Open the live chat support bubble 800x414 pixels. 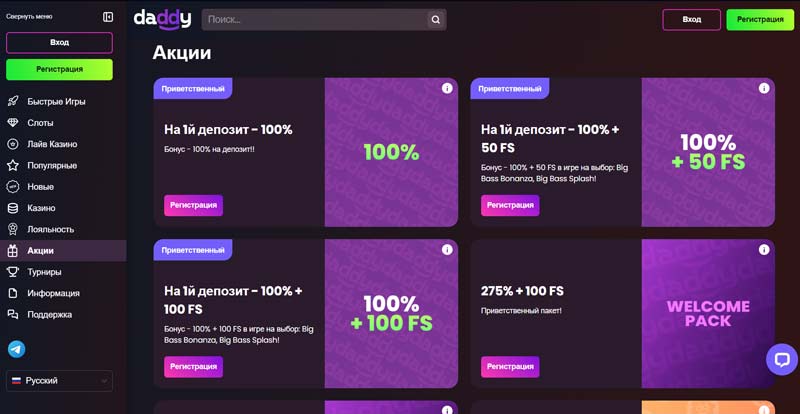click(782, 359)
